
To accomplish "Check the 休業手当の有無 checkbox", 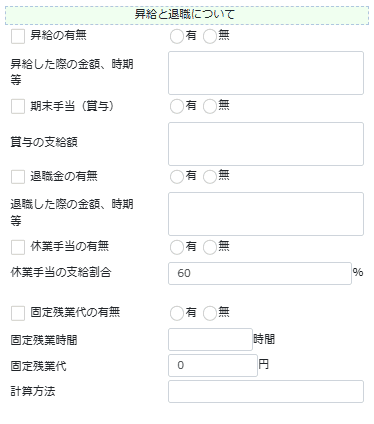I will pos(18,248).
